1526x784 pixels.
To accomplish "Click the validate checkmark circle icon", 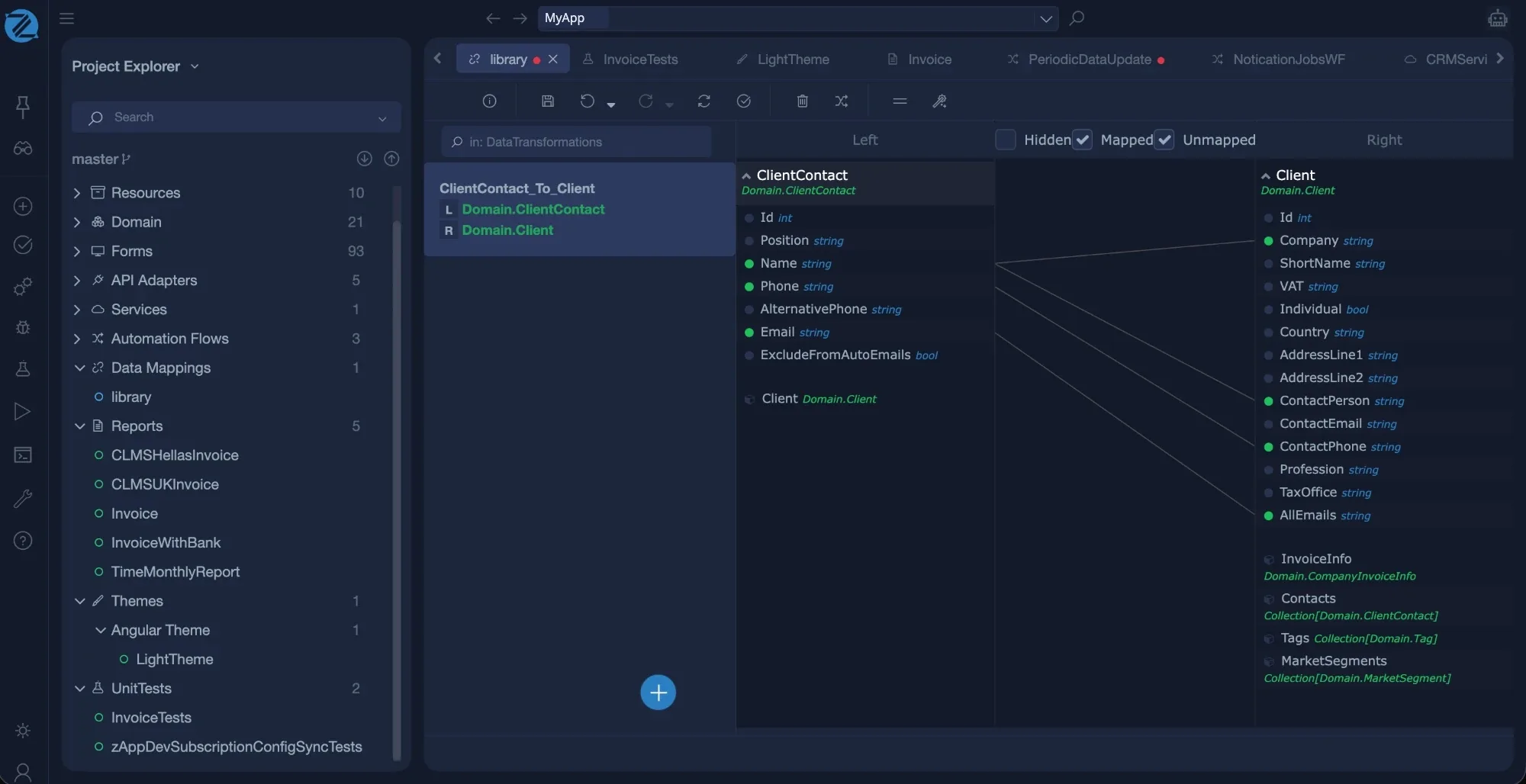I will pos(744,101).
